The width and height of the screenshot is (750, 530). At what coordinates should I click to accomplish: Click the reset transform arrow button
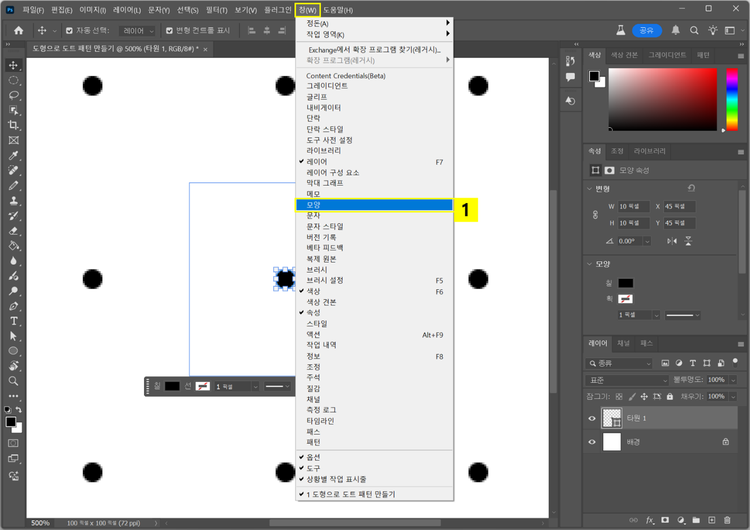click(x=691, y=188)
